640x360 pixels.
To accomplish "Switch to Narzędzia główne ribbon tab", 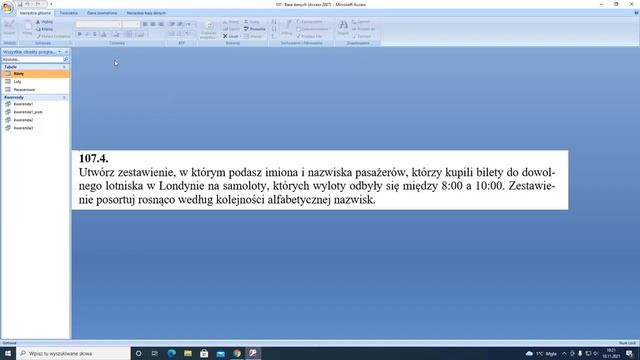I will point(35,13).
